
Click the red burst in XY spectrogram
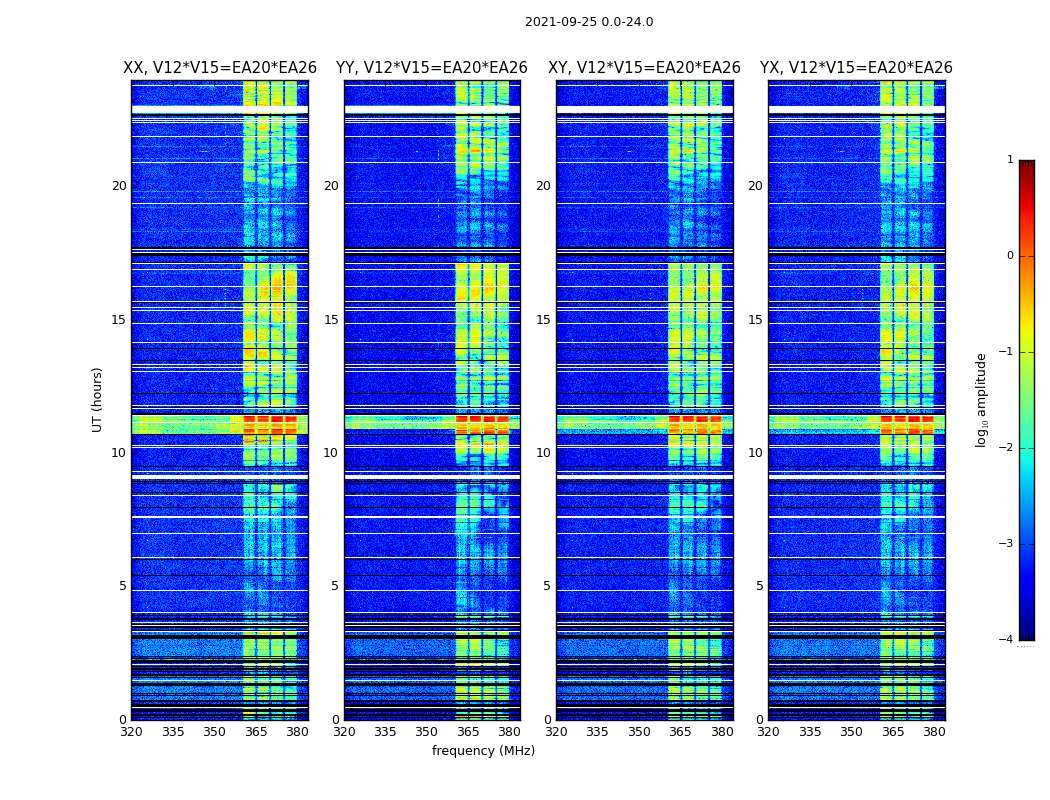(695, 419)
